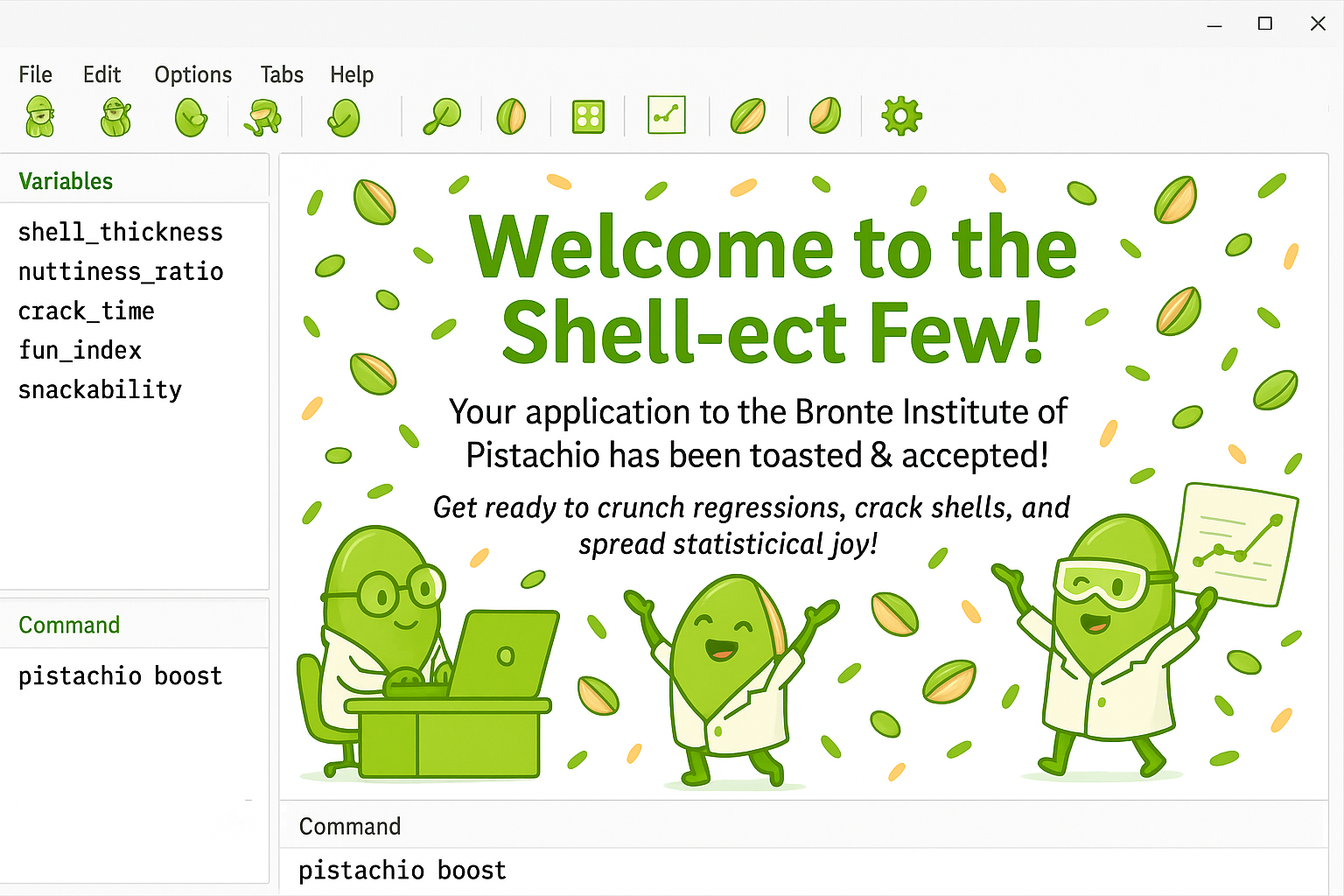
Task: Open the Help menu
Action: tap(352, 74)
